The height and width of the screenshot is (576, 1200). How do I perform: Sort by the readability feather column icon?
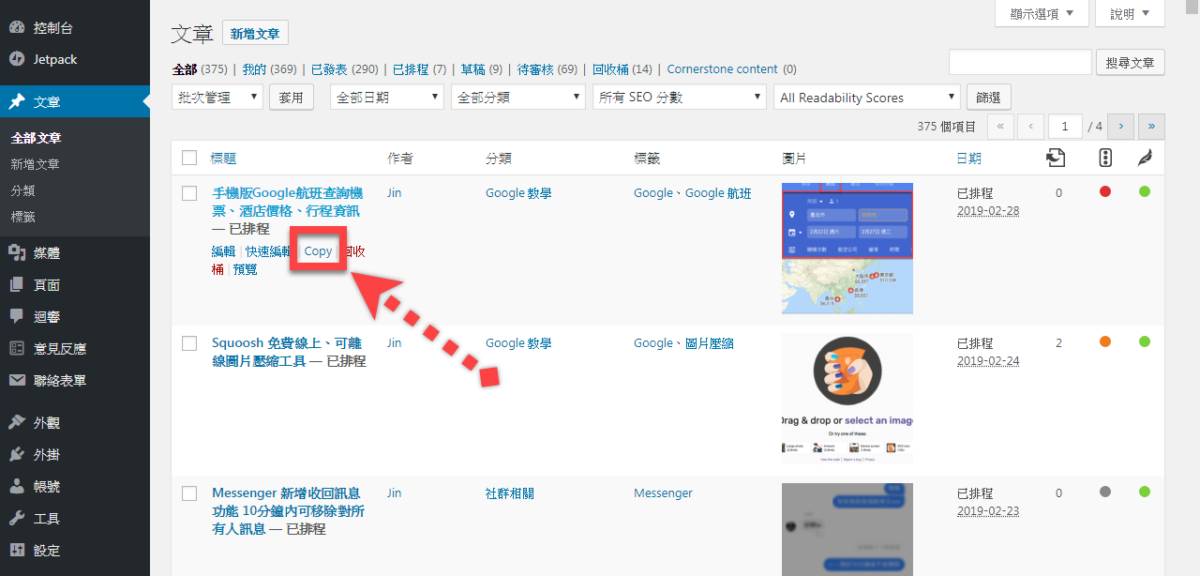pos(1144,158)
